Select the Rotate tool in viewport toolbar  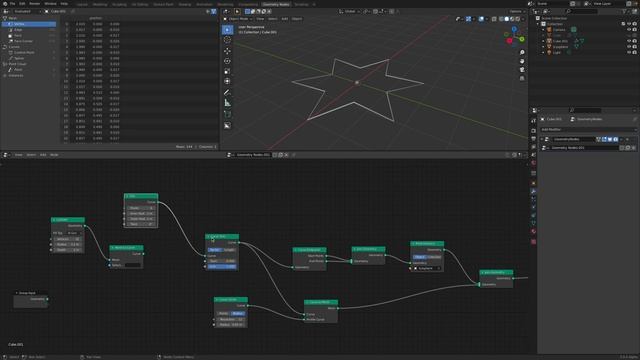227,61
